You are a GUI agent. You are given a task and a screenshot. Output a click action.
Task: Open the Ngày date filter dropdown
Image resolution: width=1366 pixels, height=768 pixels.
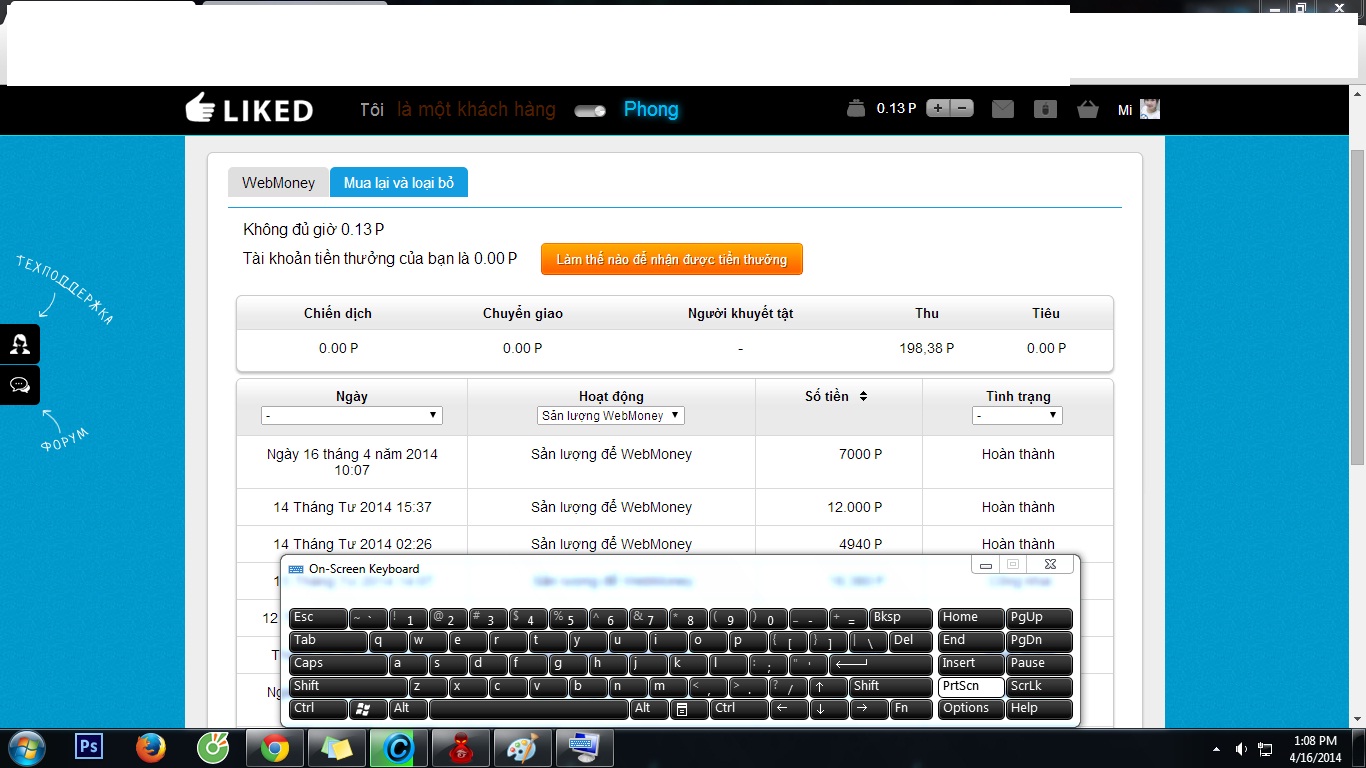pyautogui.click(x=352, y=415)
